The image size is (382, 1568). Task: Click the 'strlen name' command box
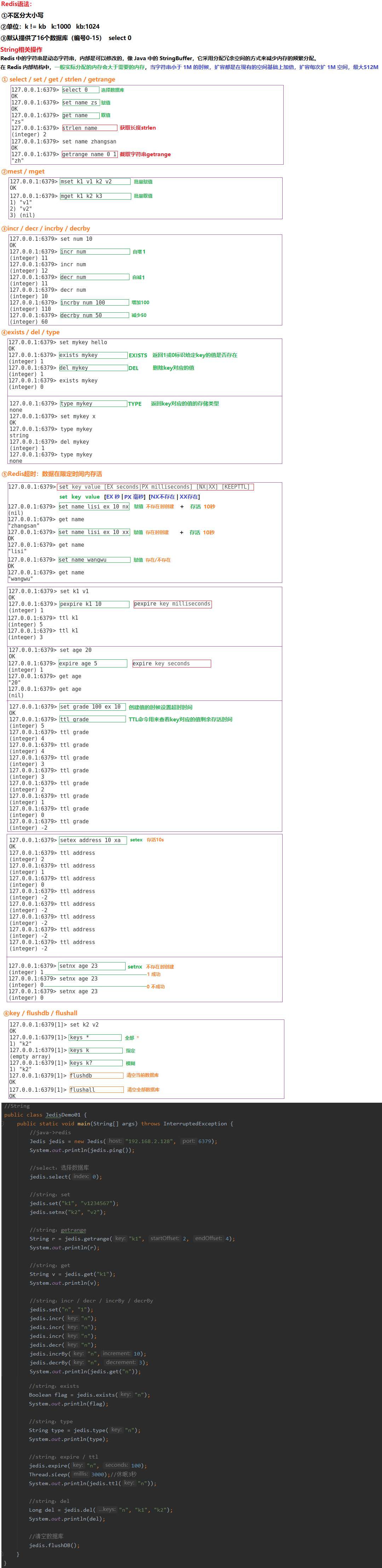click(x=89, y=128)
